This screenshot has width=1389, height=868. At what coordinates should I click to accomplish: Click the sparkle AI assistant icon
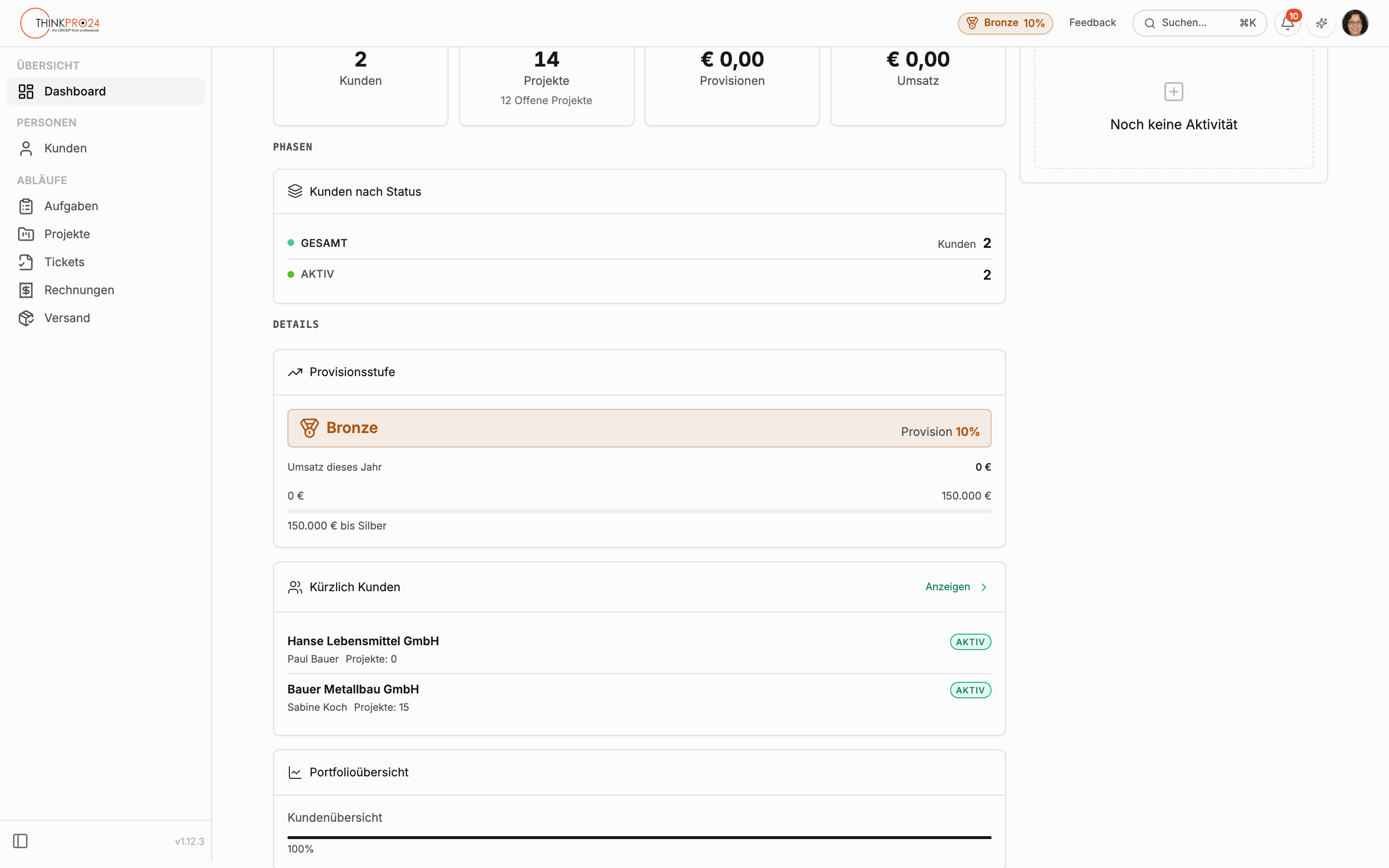pos(1321,23)
